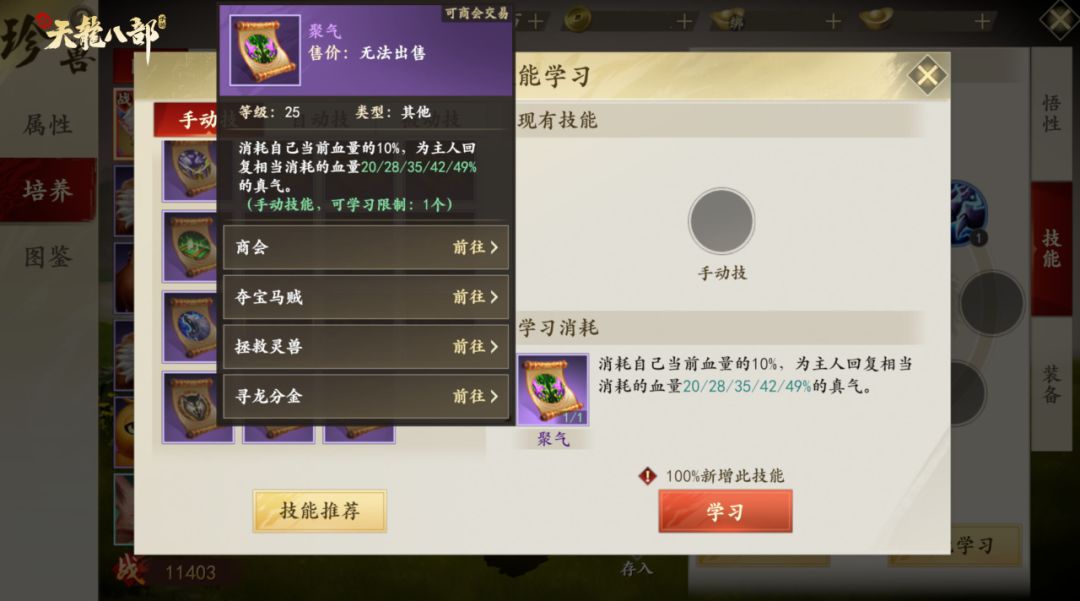The height and width of the screenshot is (601, 1080).
Task: Select the green leaf skill scroll
Action: click(x=189, y=246)
